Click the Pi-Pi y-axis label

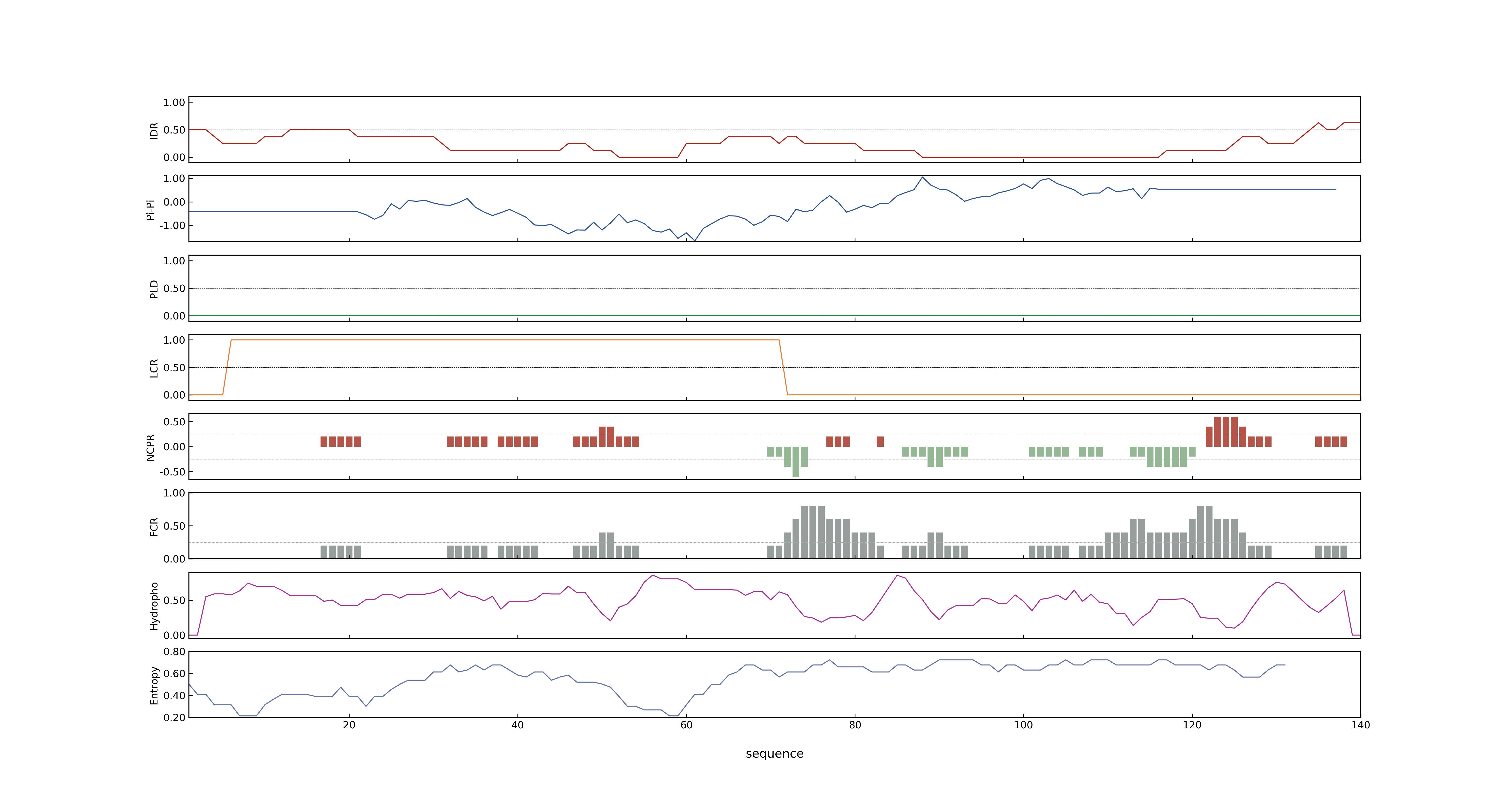point(150,209)
